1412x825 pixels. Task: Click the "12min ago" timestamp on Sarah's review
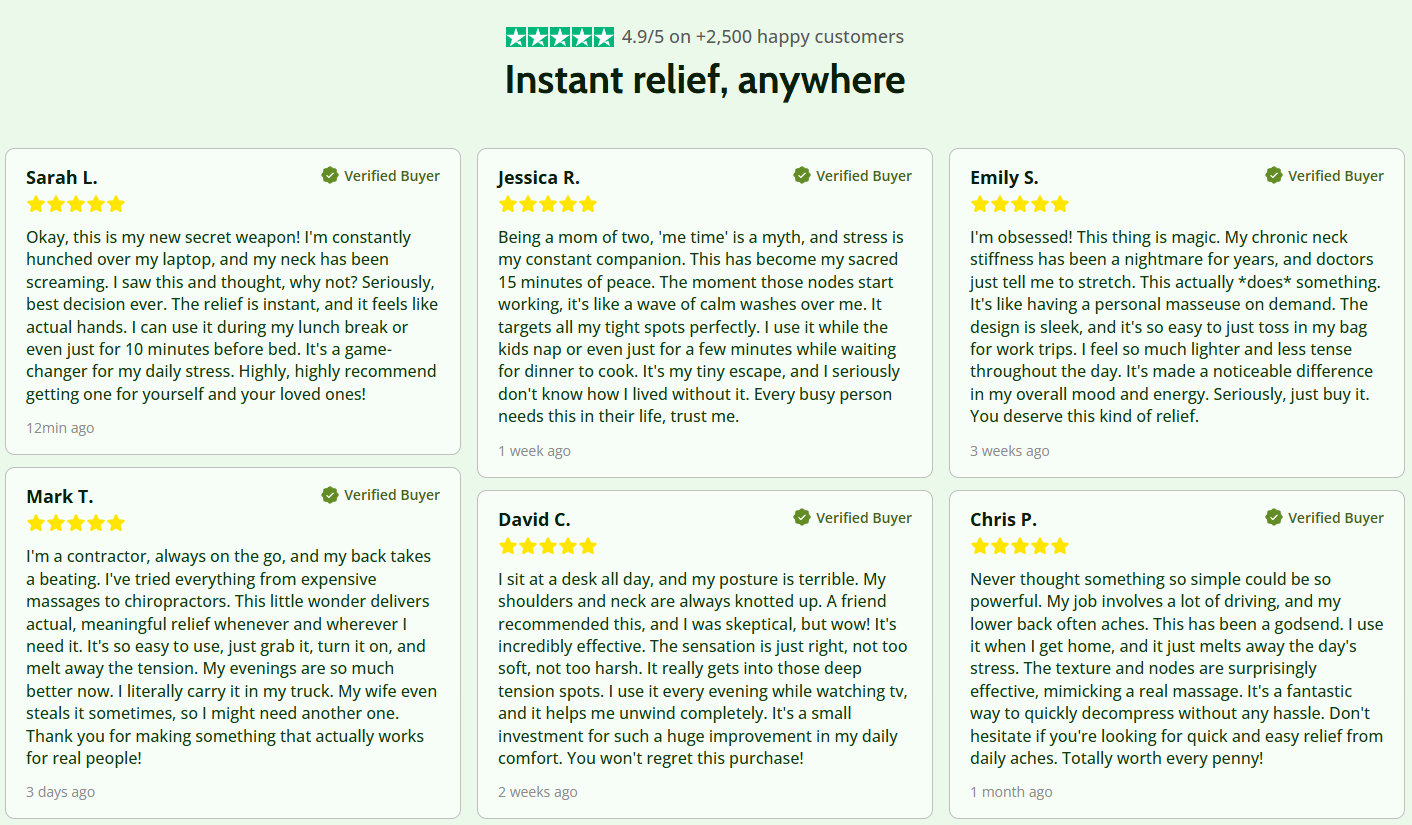(60, 428)
